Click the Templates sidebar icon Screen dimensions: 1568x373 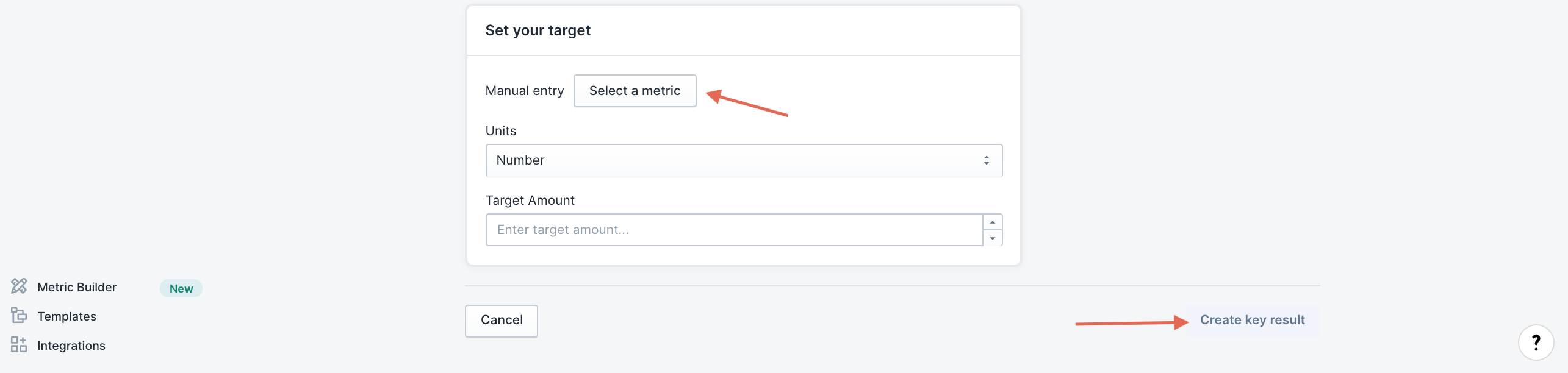coord(19,316)
